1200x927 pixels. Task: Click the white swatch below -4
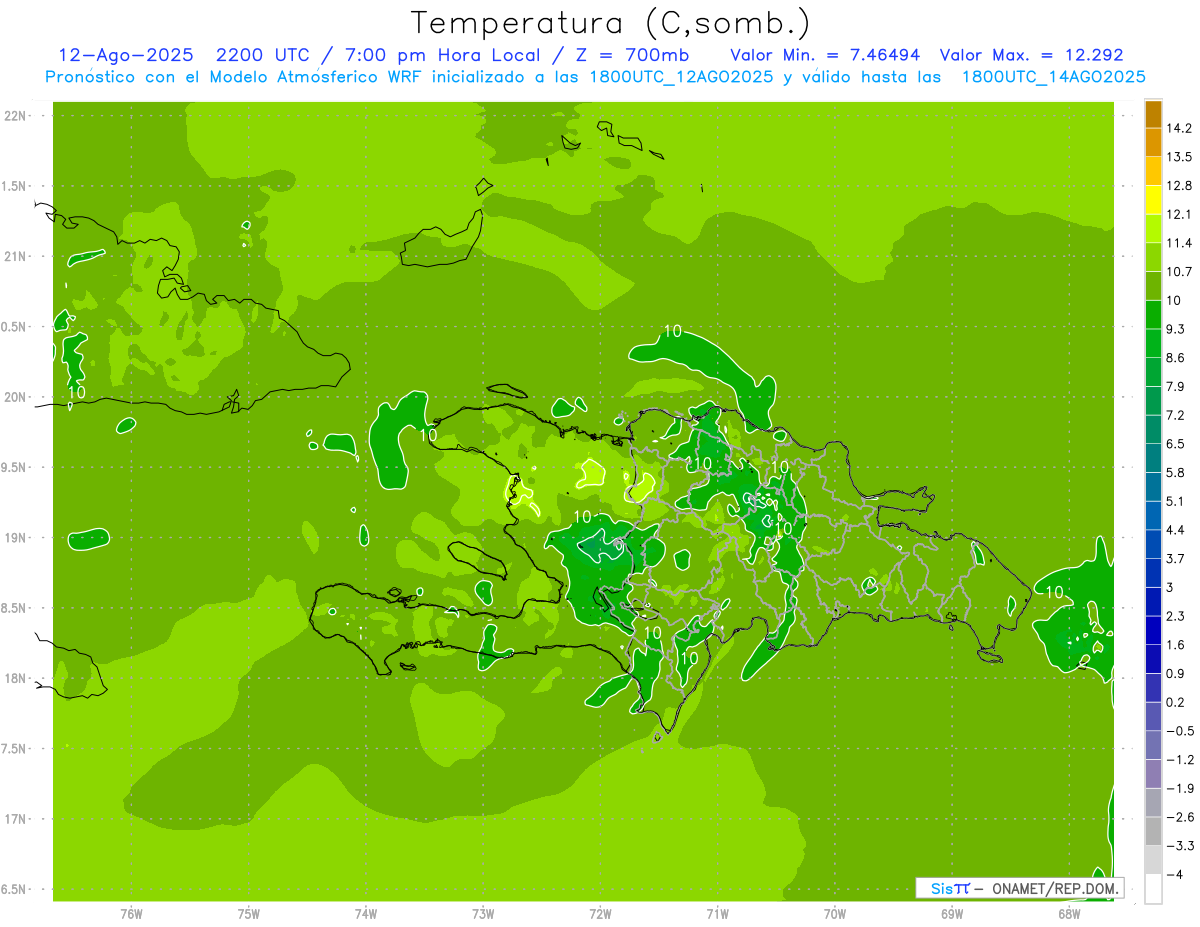point(1153,888)
